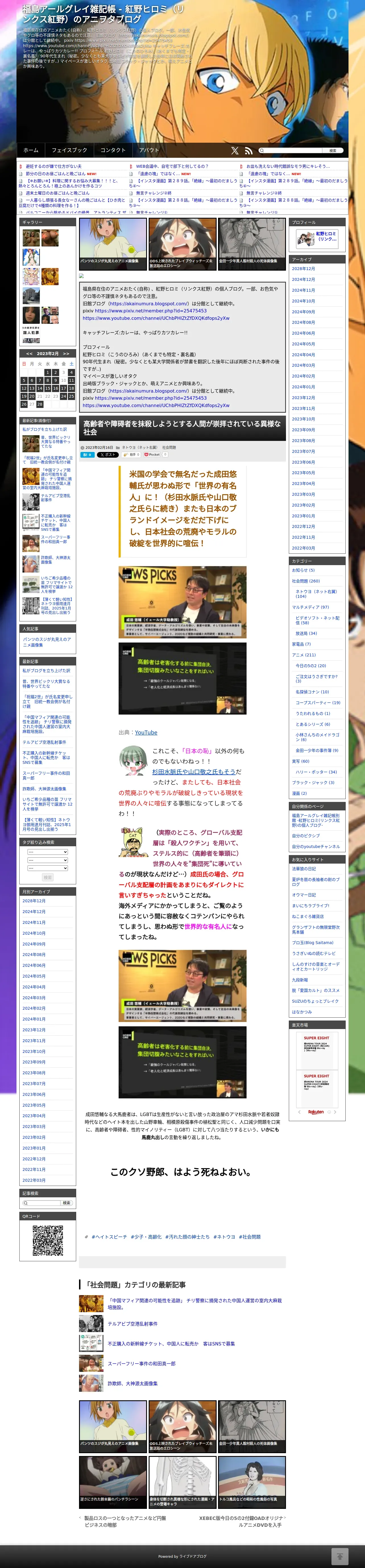Open the YouTube source link under video screenshot

tap(146, 732)
